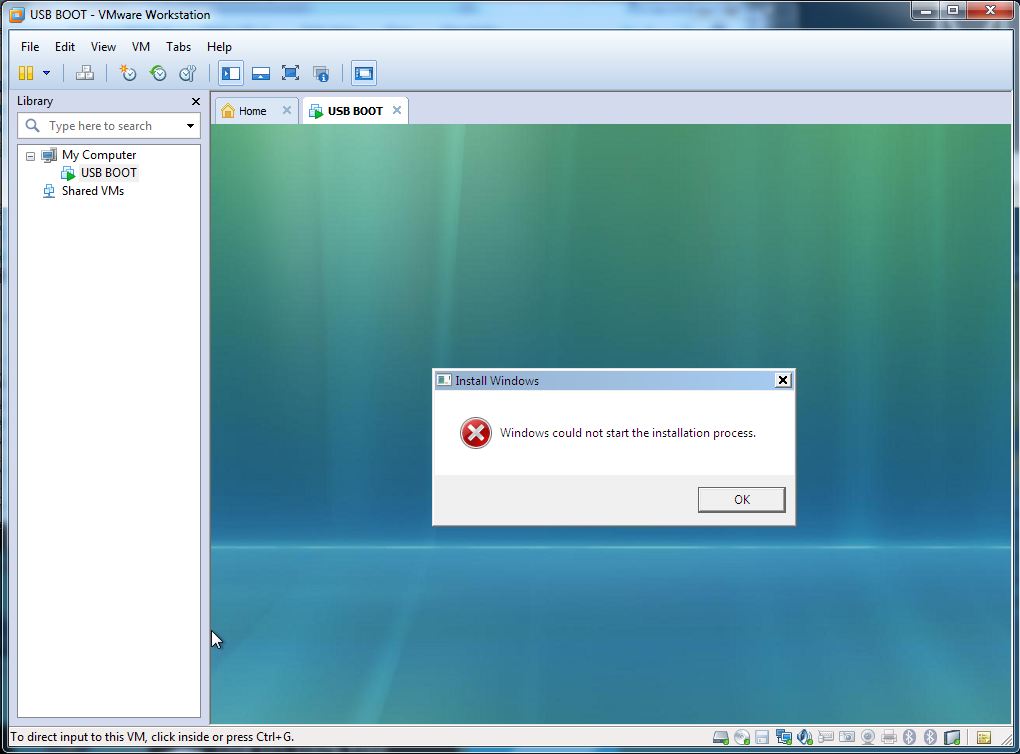The image size is (1020, 754).
Task: Click OK in Install Windows dialog
Action: click(x=742, y=500)
